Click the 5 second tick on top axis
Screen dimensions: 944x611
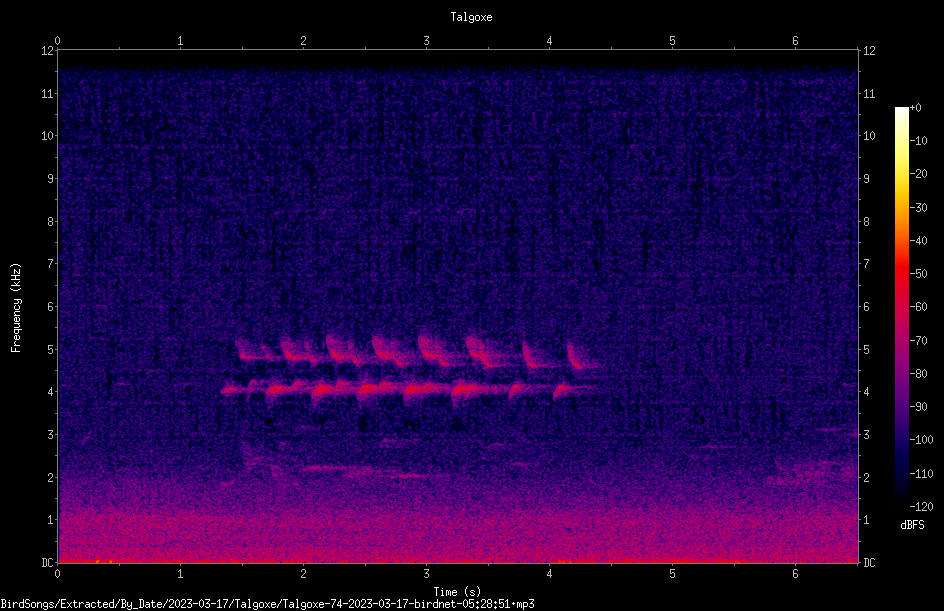[672, 41]
